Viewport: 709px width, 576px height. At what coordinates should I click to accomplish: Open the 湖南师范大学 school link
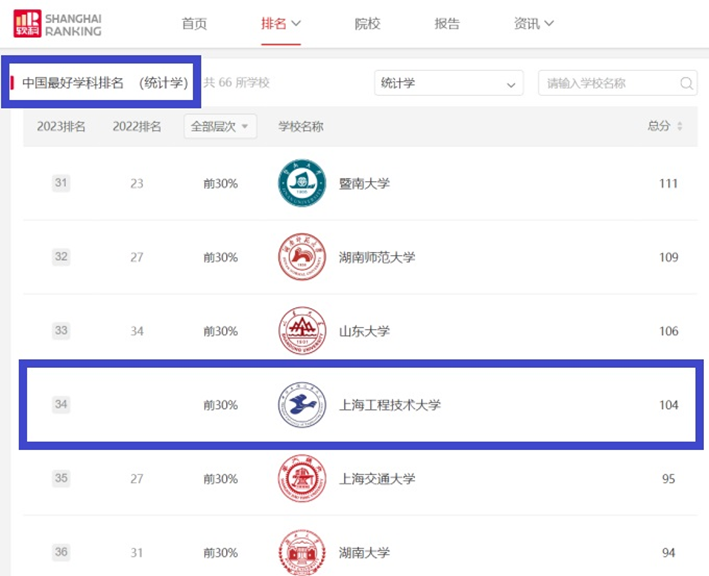(x=377, y=257)
